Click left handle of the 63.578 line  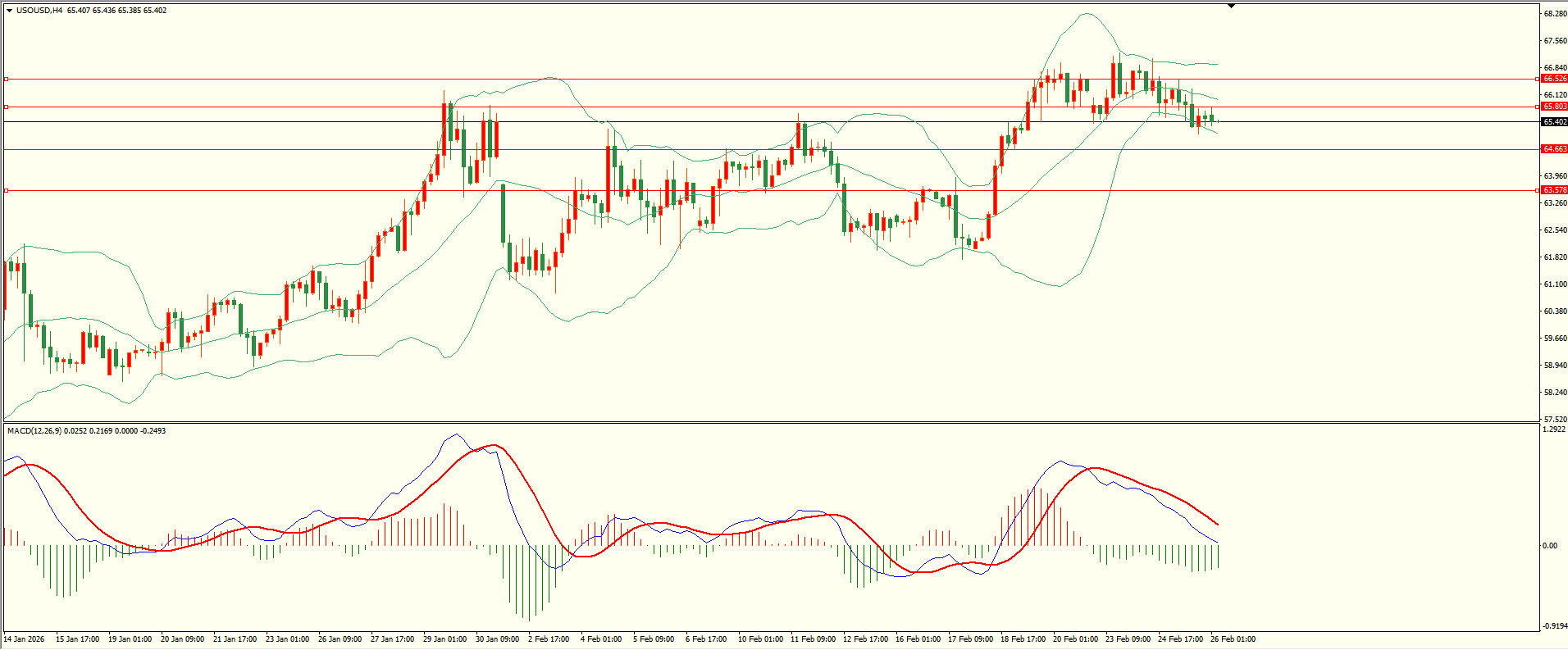pyautogui.click(x=7, y=190)
